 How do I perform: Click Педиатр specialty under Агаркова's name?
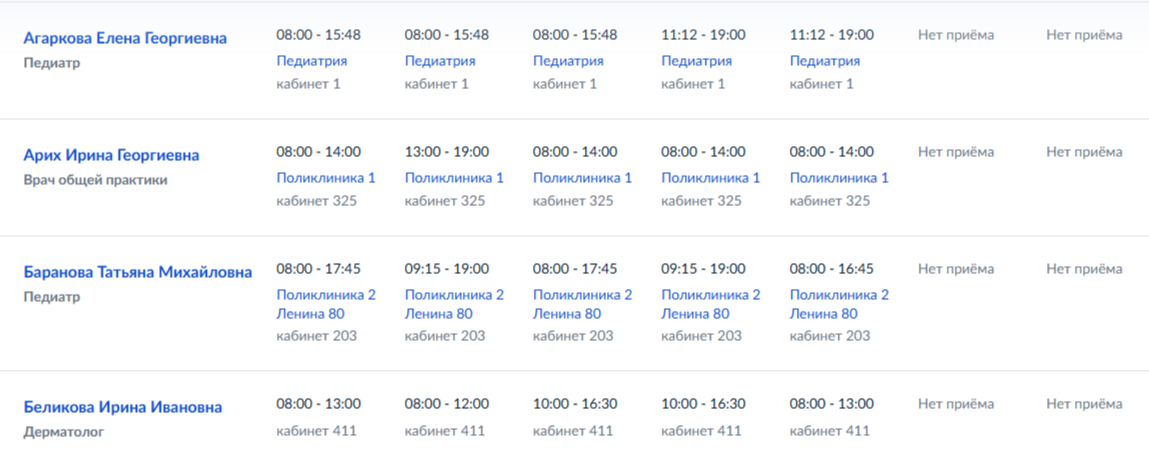click(x=52, y=63)
